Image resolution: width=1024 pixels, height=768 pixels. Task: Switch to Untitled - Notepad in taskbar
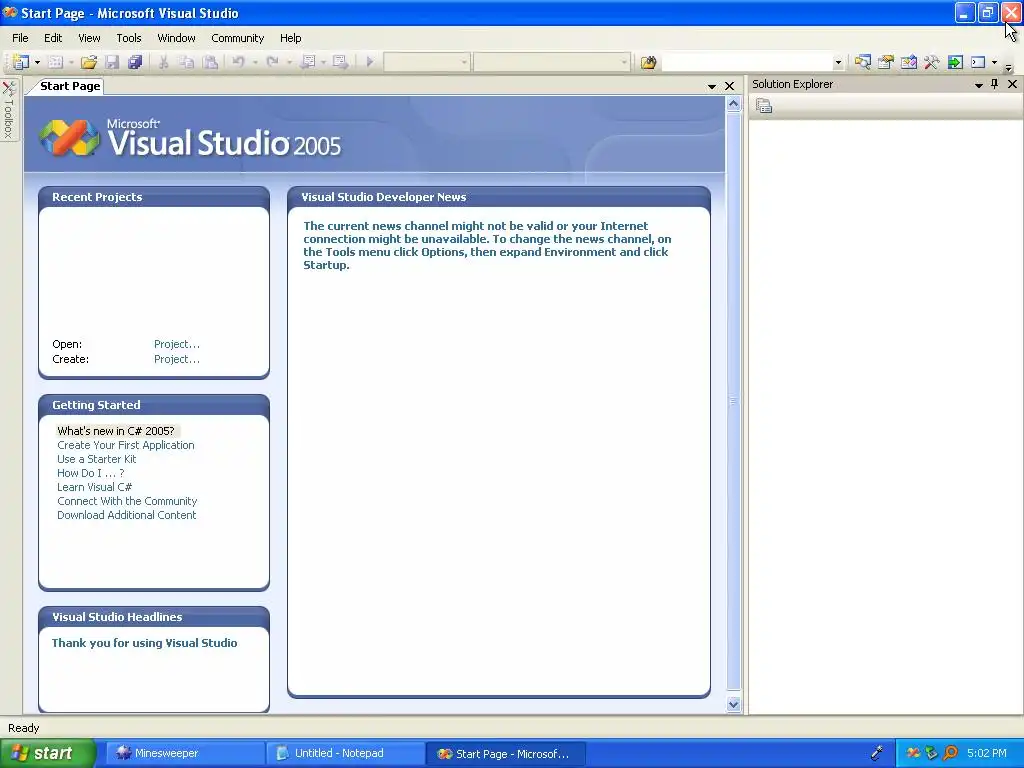click(345, 754)
